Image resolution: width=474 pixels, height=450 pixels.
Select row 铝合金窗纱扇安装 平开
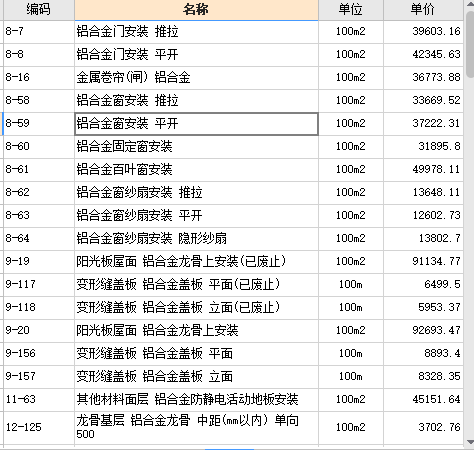pyautogui.click(x=196, y=216)
